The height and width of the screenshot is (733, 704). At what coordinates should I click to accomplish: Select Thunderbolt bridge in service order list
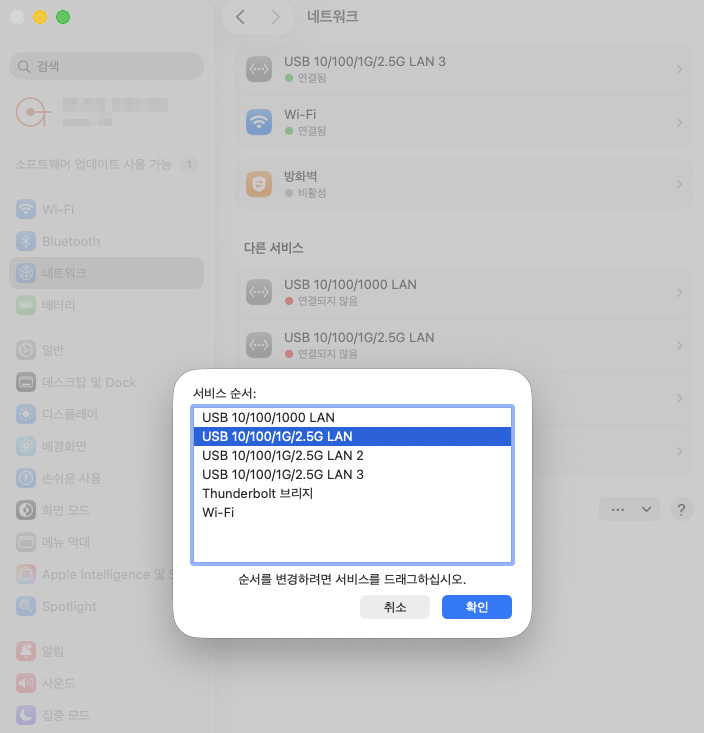(x=257, y=494)
